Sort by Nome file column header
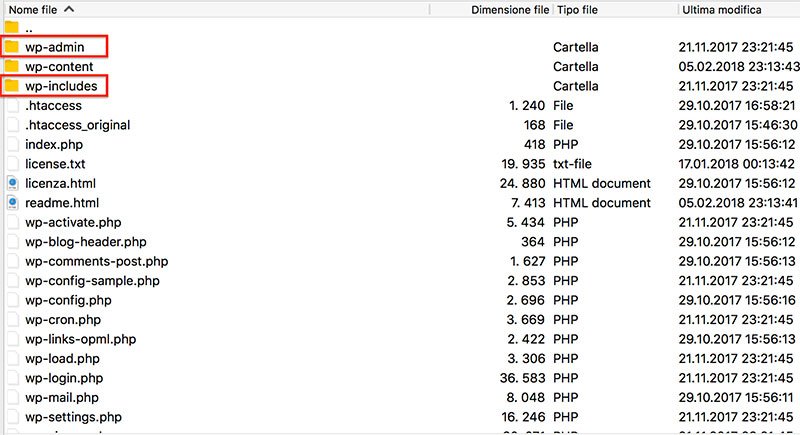The height and width of the screenshot is (435, 800). coord(33,10)
